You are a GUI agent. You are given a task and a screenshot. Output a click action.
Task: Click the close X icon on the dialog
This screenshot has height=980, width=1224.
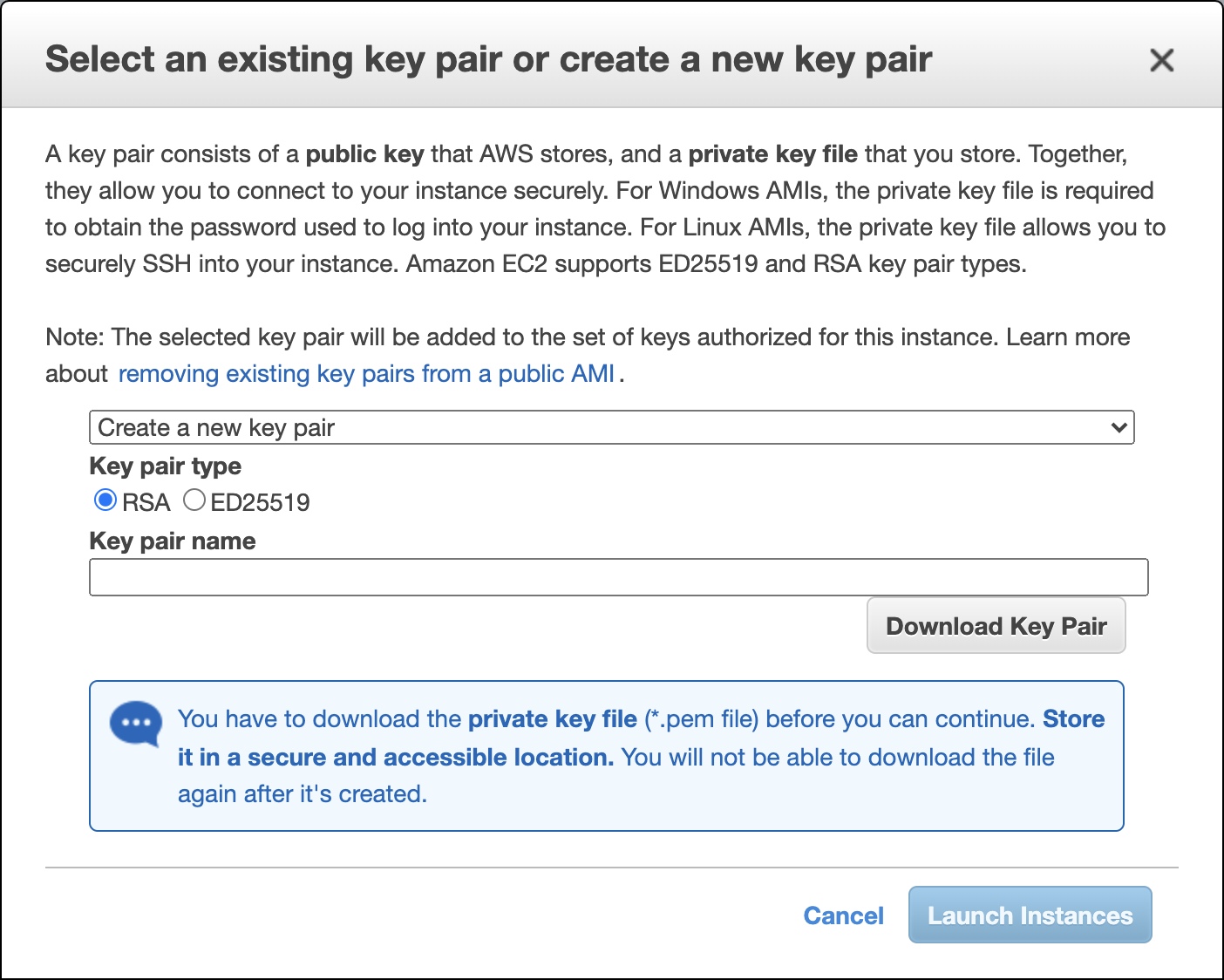[1162, 61]
